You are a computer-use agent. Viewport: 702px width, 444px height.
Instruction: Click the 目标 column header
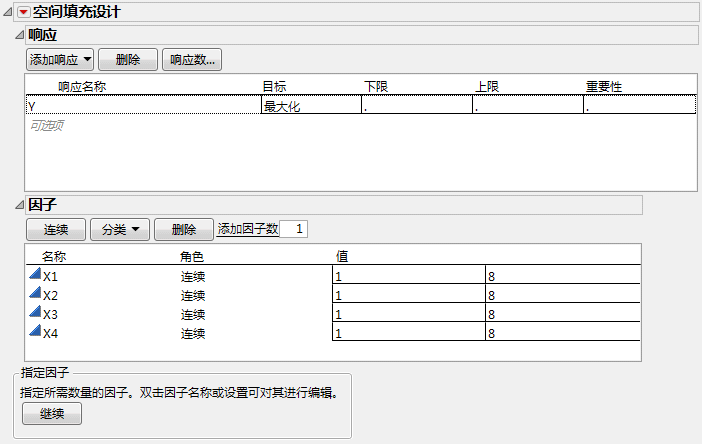(274, 86)
